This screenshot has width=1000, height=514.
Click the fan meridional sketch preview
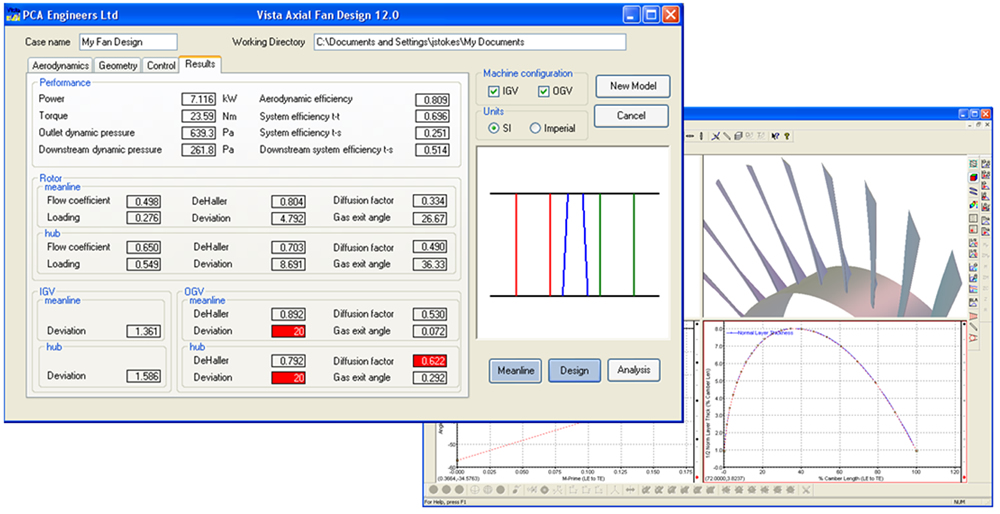[573, 243]
